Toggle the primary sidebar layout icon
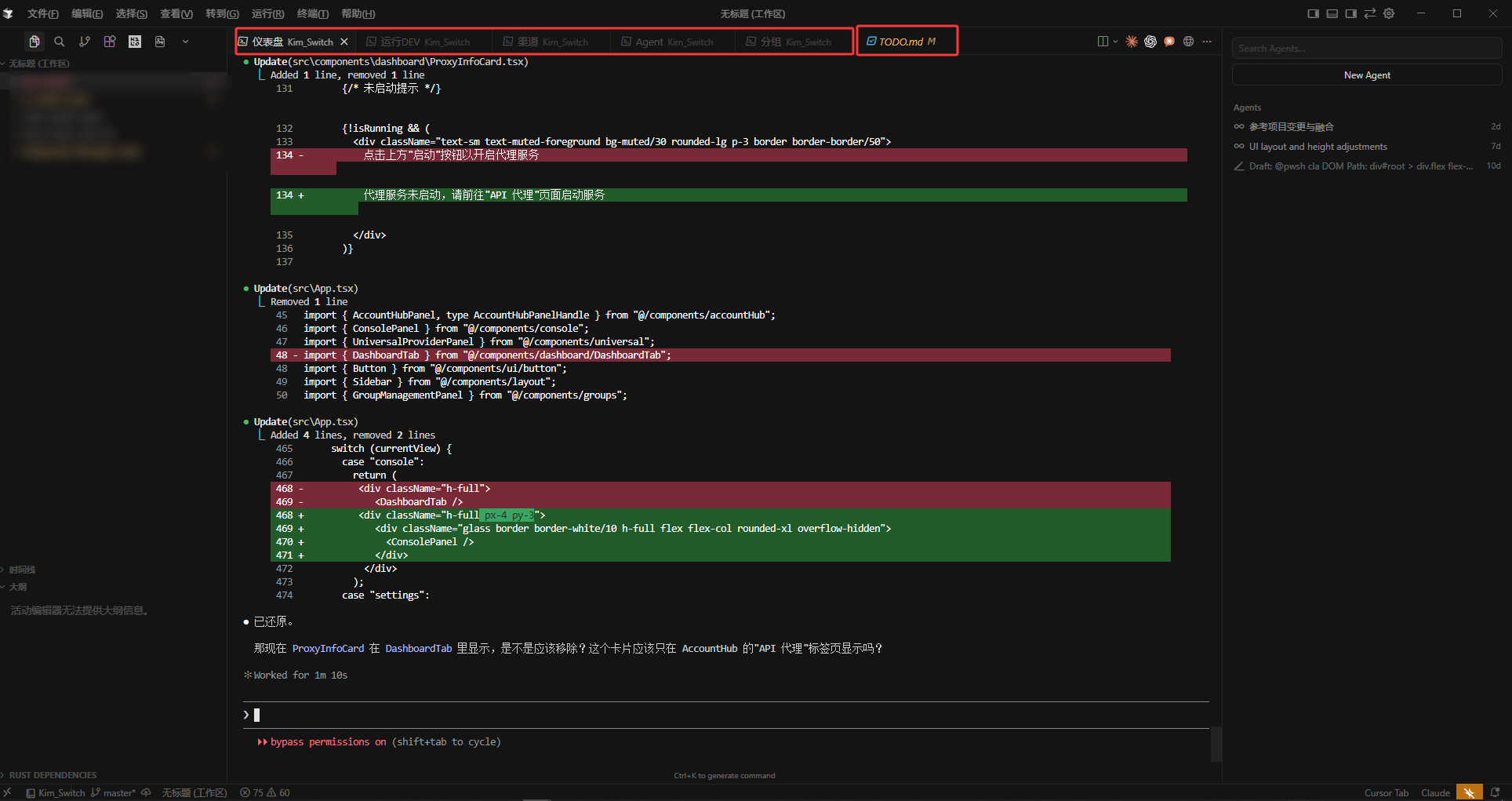 pyautogui.click(x=1314, y=13)
